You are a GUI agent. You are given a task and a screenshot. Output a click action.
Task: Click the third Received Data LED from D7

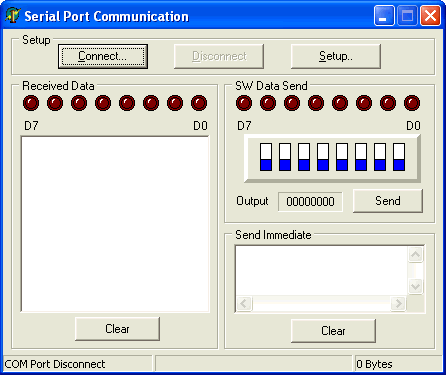click(79, 103)
